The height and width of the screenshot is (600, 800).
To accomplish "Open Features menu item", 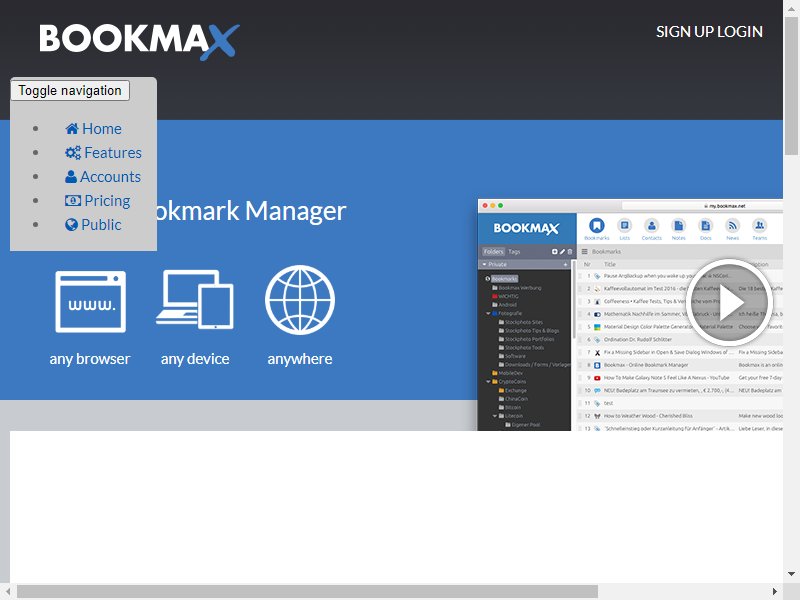I will click(103, 153).
